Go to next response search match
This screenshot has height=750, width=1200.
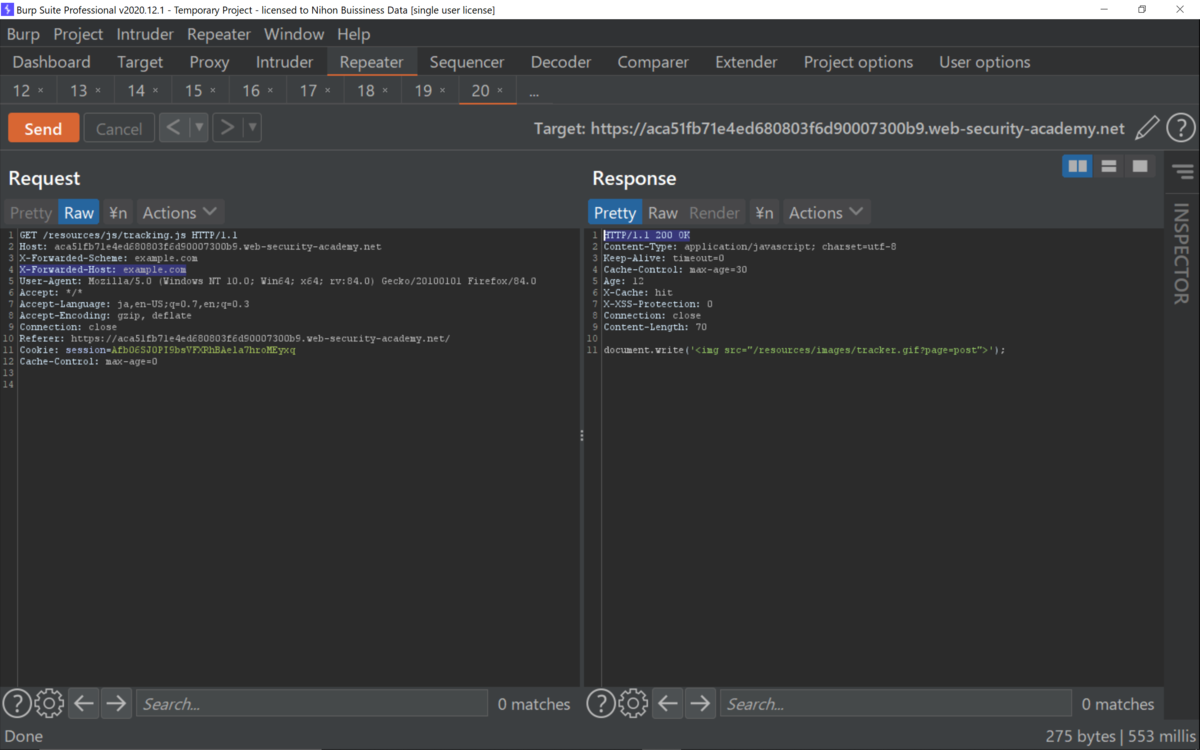700,704
